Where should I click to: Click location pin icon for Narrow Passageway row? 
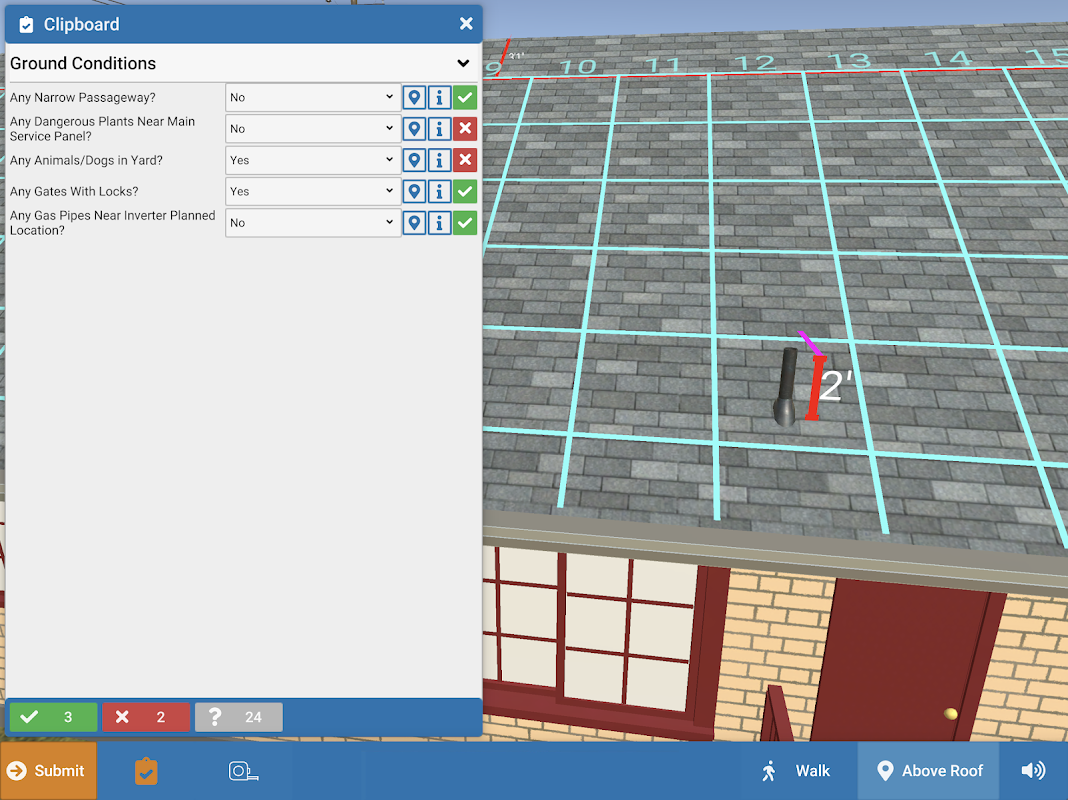coord(414,97)
